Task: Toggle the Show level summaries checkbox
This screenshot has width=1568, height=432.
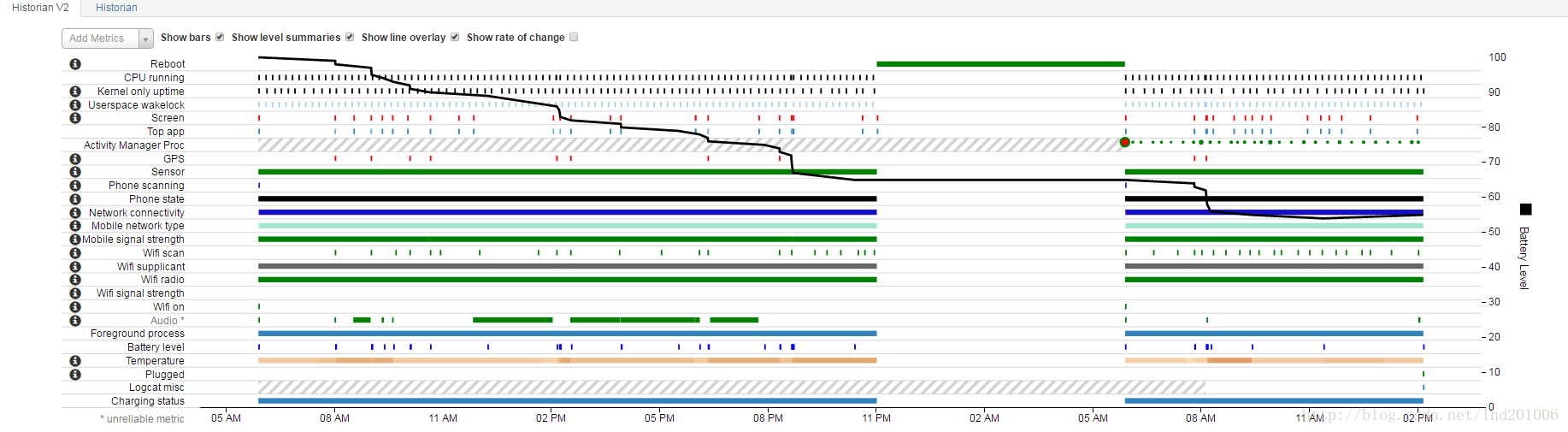Action: [x=350, y=37]
